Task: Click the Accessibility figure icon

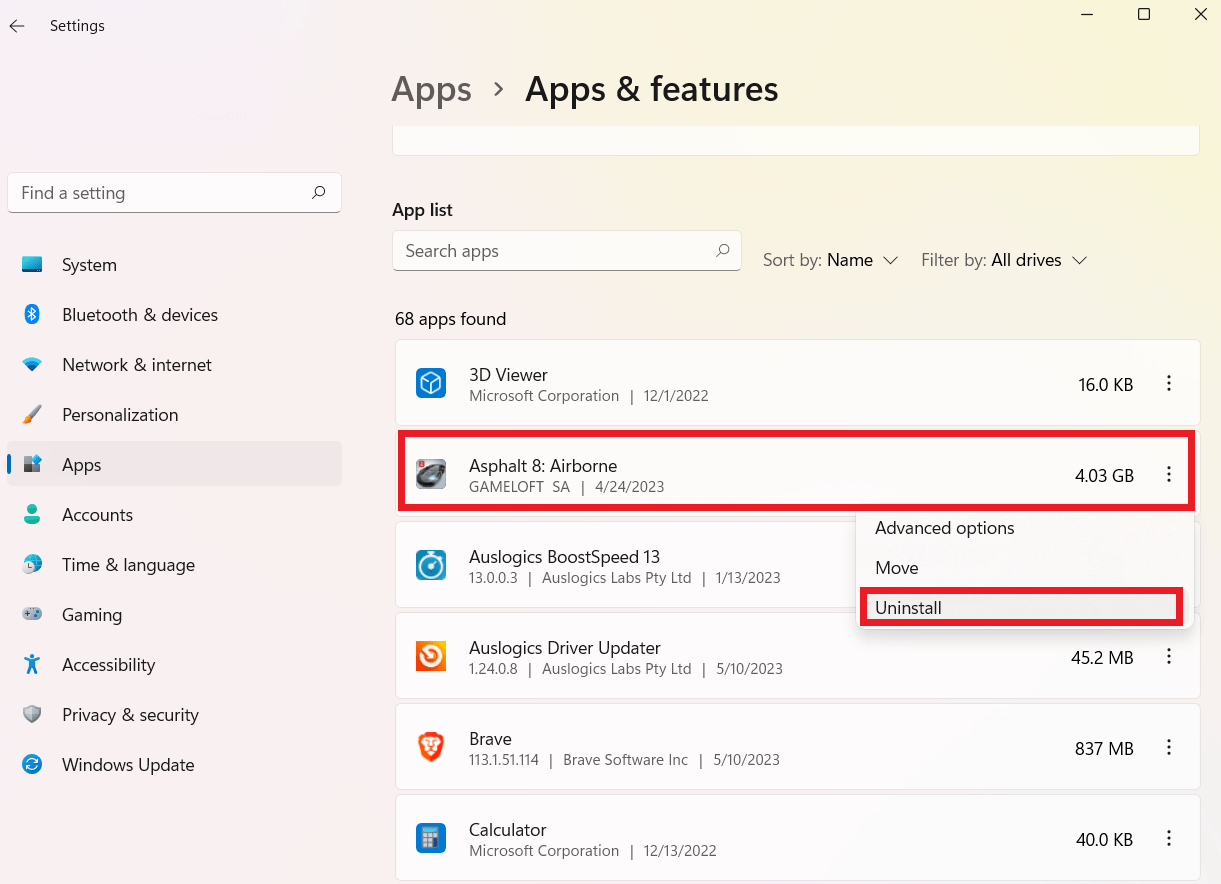Action: [32, 665]
